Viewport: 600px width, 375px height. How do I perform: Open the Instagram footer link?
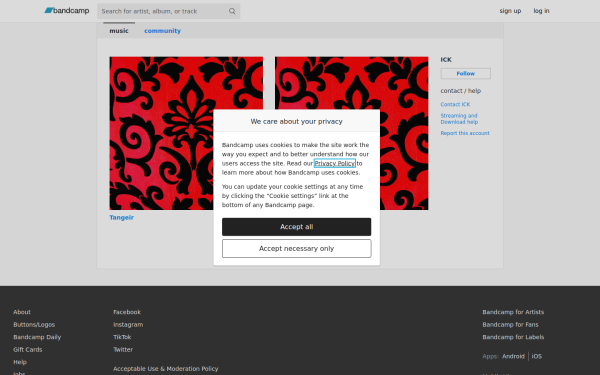tap(128, 324)
